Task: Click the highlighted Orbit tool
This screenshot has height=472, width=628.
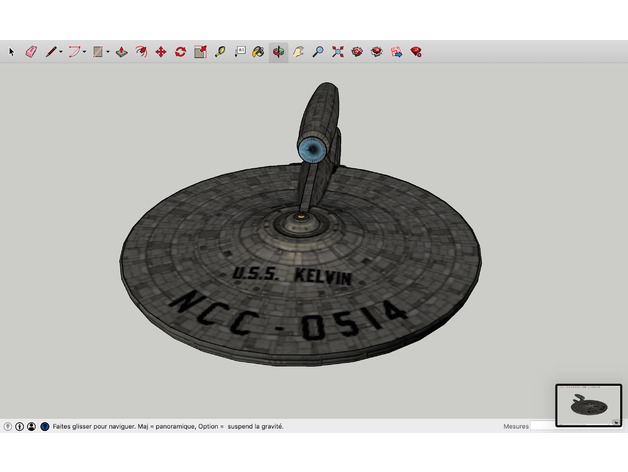Action: [278, 52]
